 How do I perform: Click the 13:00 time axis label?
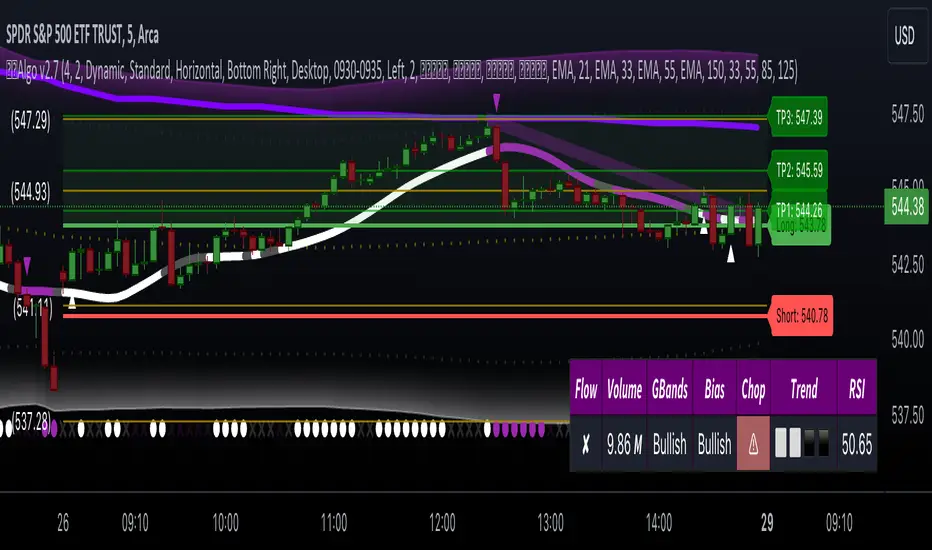(550, 523)
